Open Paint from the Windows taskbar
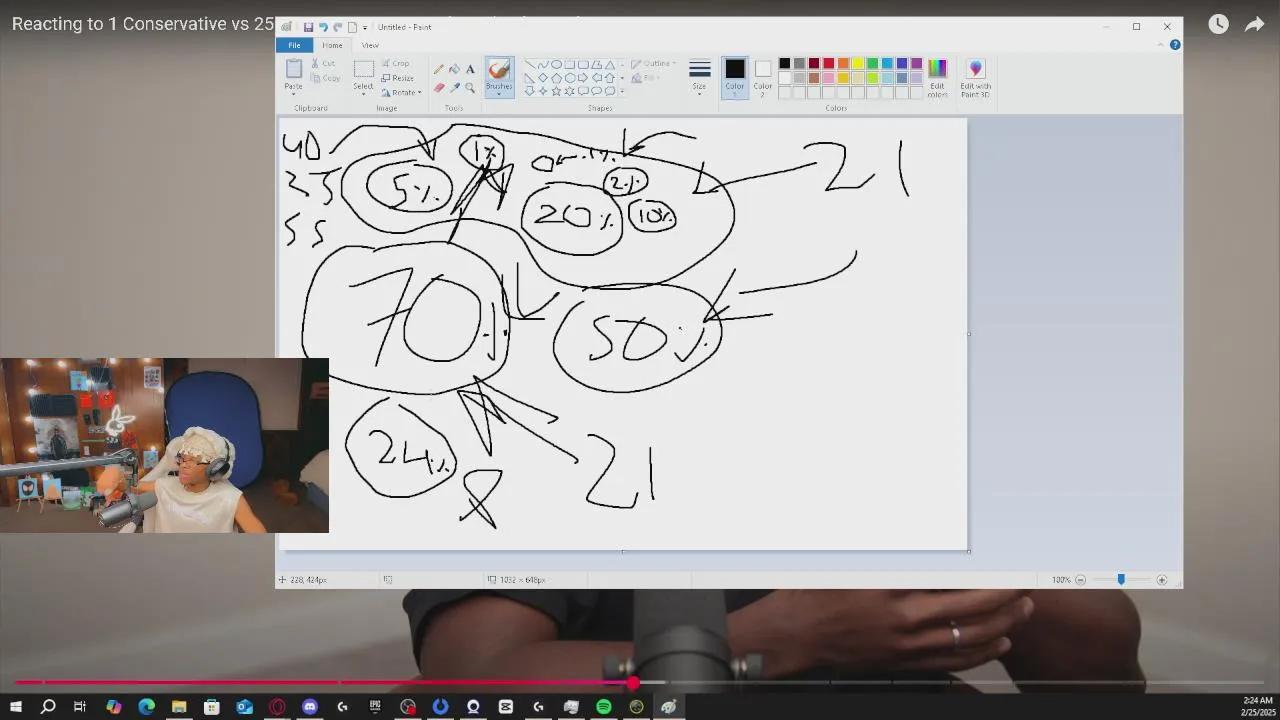The width and height of the screenshot is (1280, 720). coord(670,707)
